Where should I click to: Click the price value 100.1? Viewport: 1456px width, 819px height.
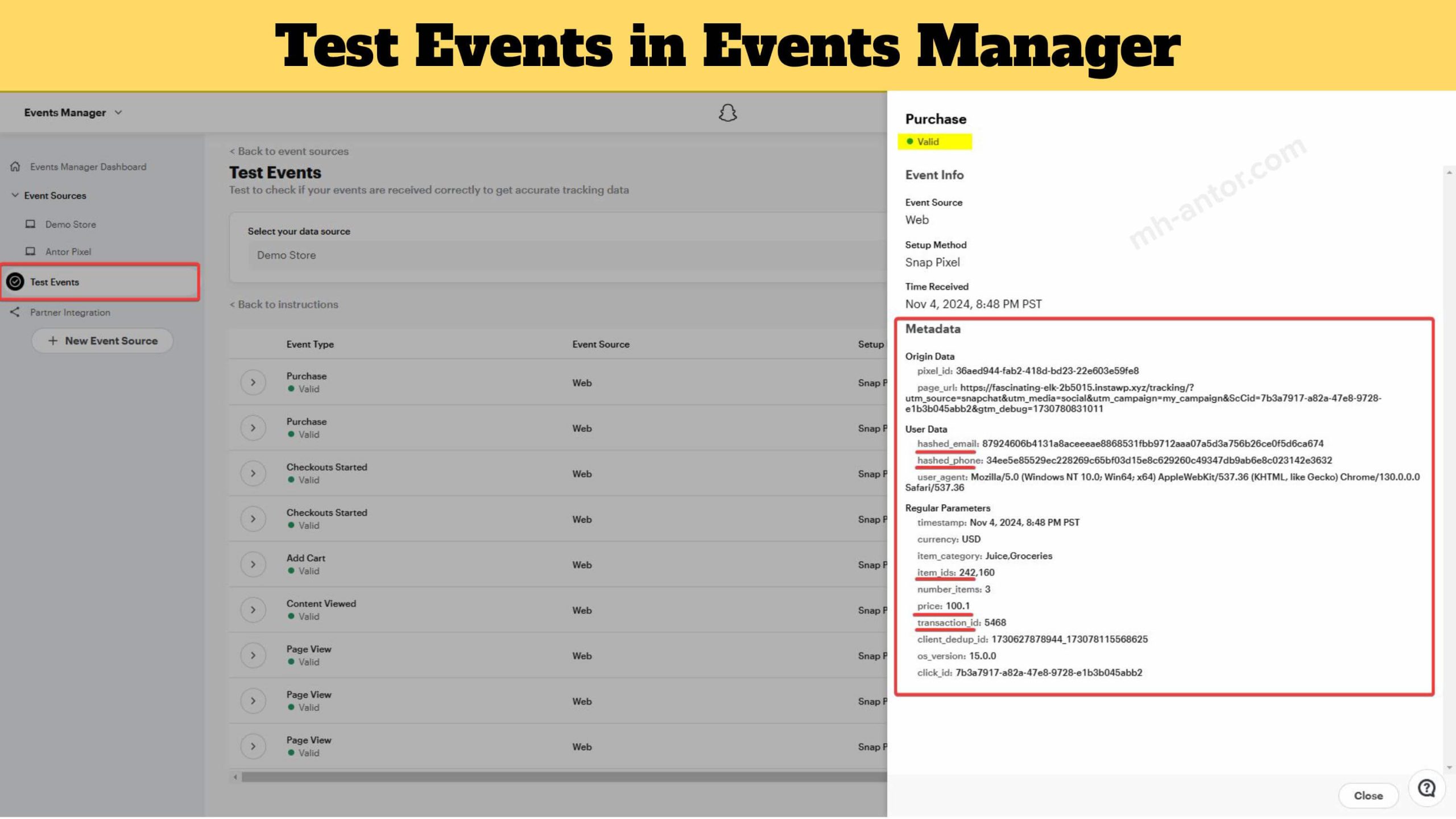click(958, 606)
